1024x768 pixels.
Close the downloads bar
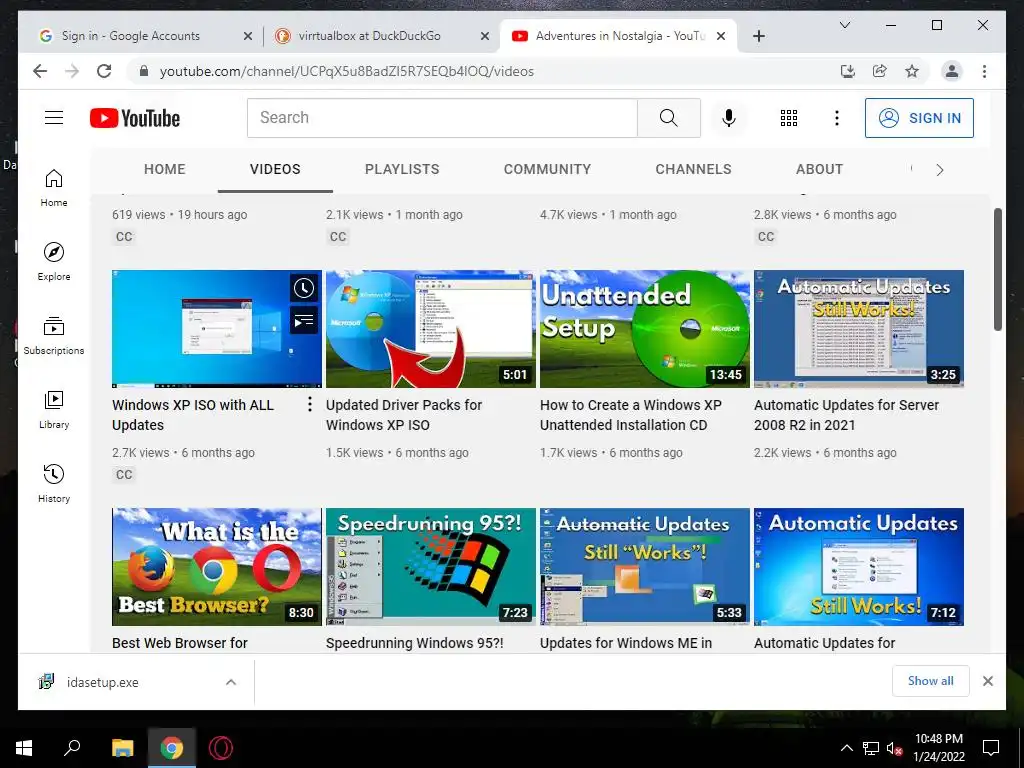(x=988, y=681)
